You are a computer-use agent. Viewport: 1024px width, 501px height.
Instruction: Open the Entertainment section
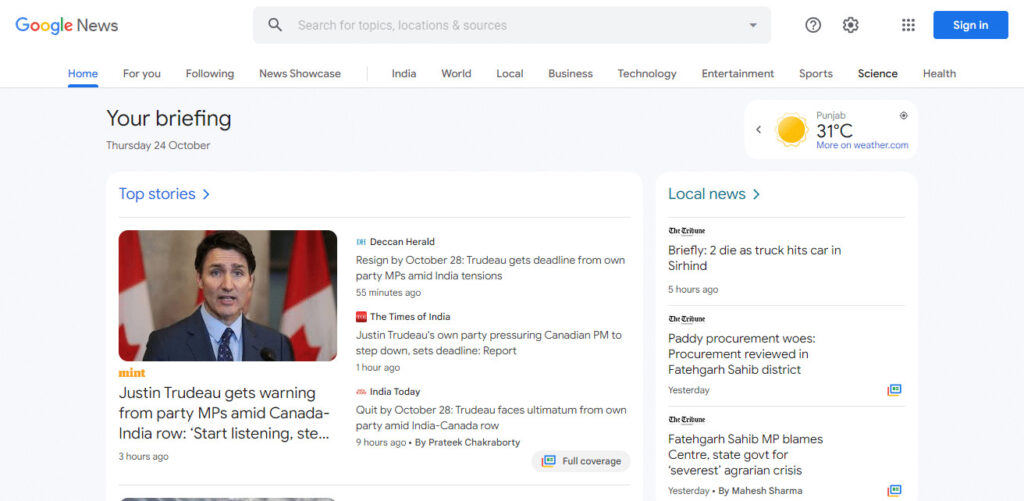[x=738, y=74]
